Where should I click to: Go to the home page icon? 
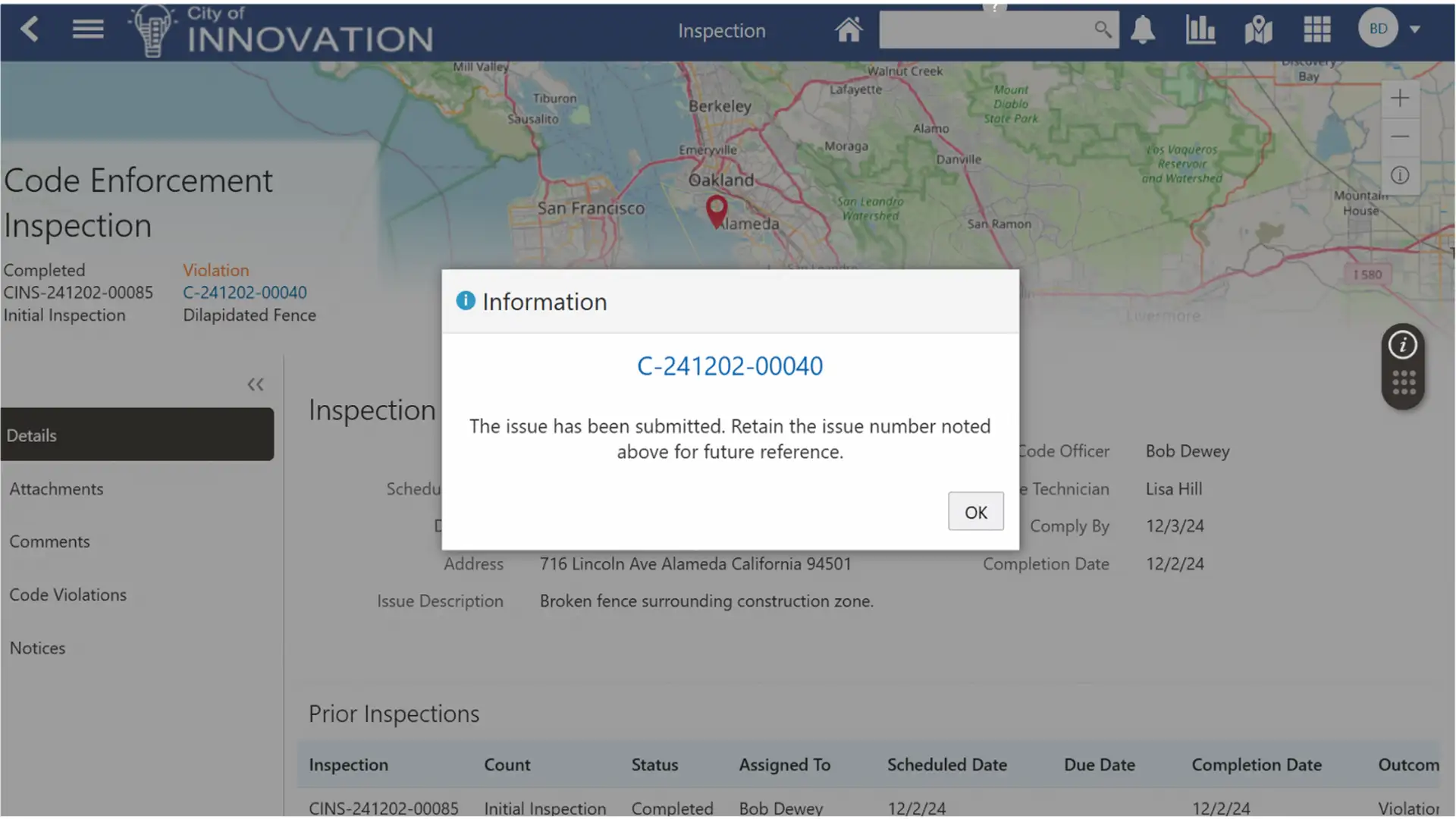[849, 30]
